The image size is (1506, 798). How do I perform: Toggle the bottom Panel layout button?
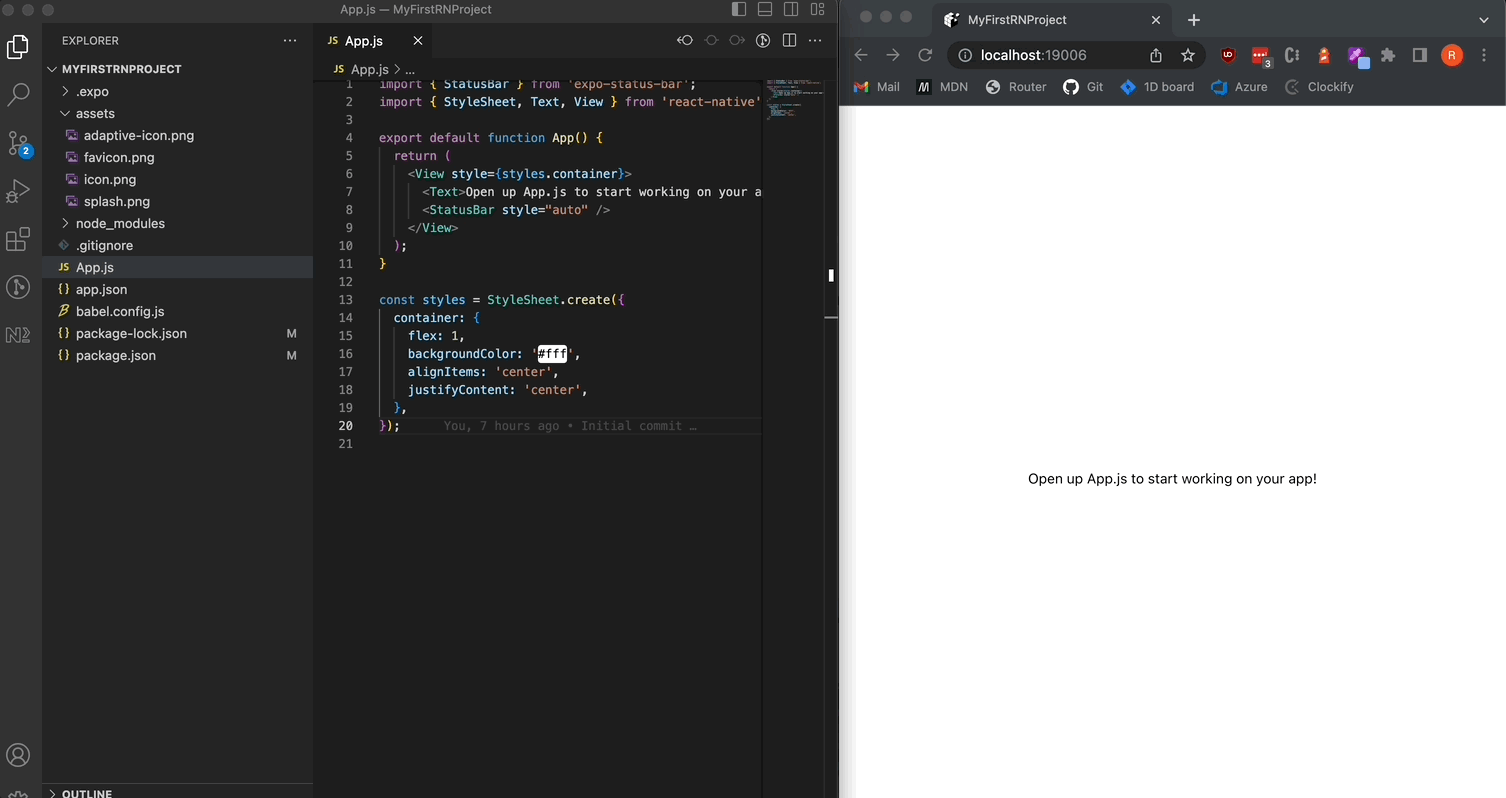[765, 10]
